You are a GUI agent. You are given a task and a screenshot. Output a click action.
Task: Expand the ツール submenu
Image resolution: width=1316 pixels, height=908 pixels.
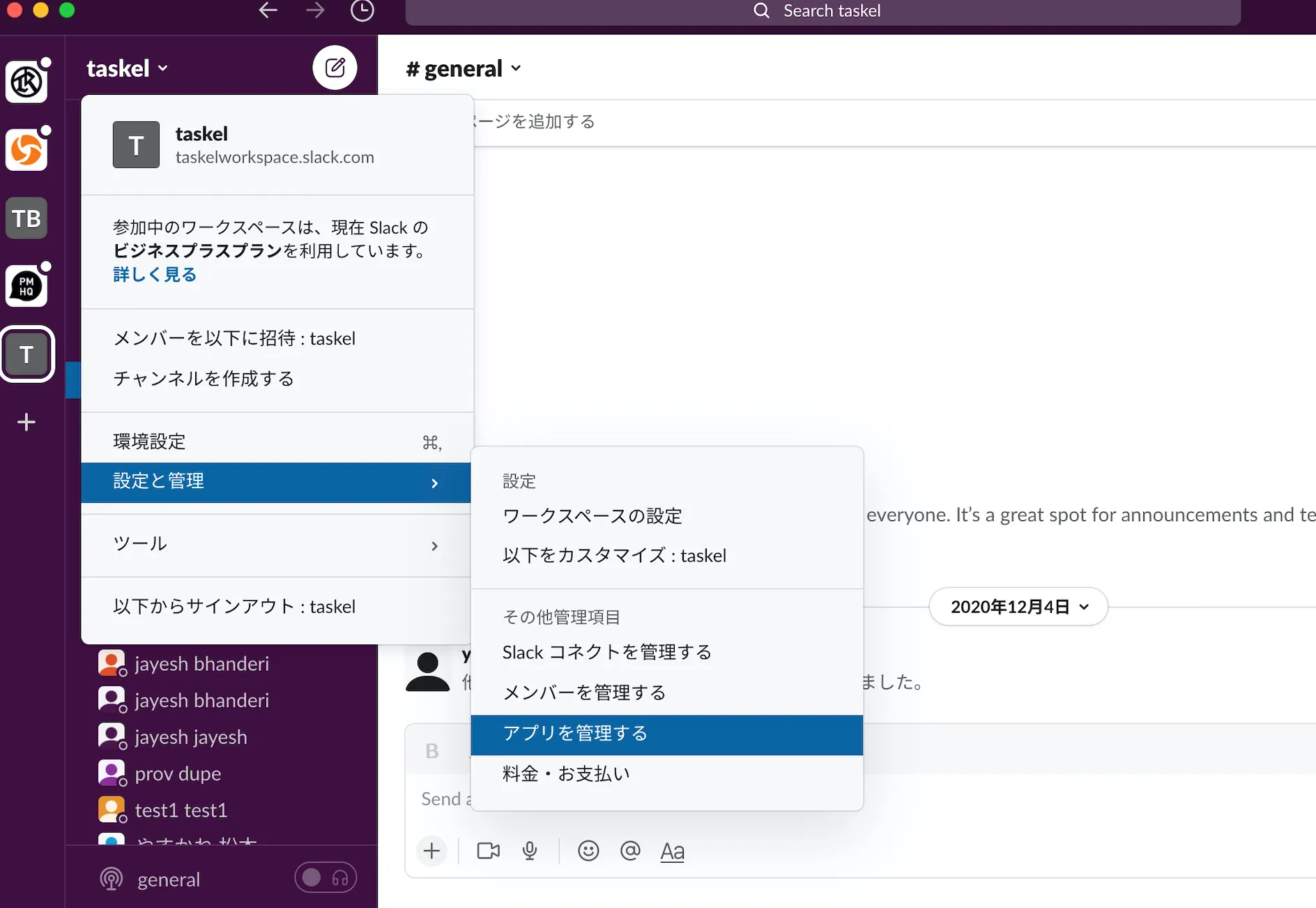point(276,544)
